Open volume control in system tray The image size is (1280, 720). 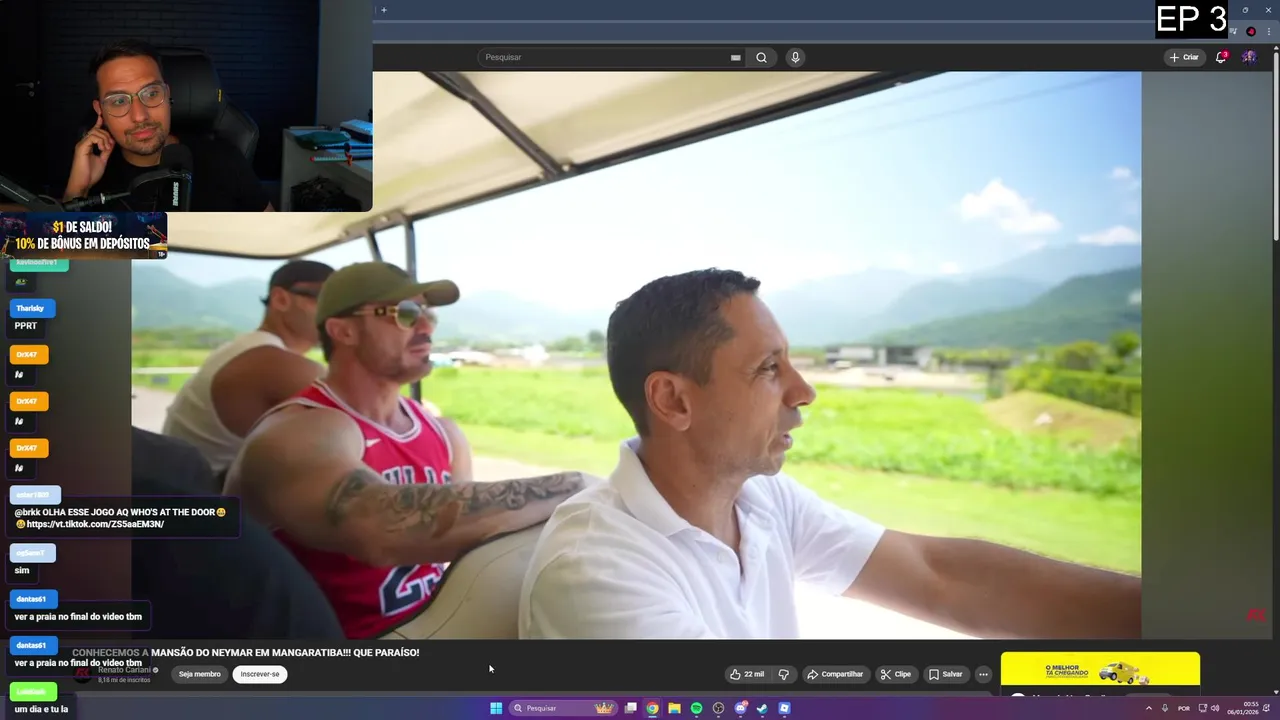click(x=1215, y=708)
